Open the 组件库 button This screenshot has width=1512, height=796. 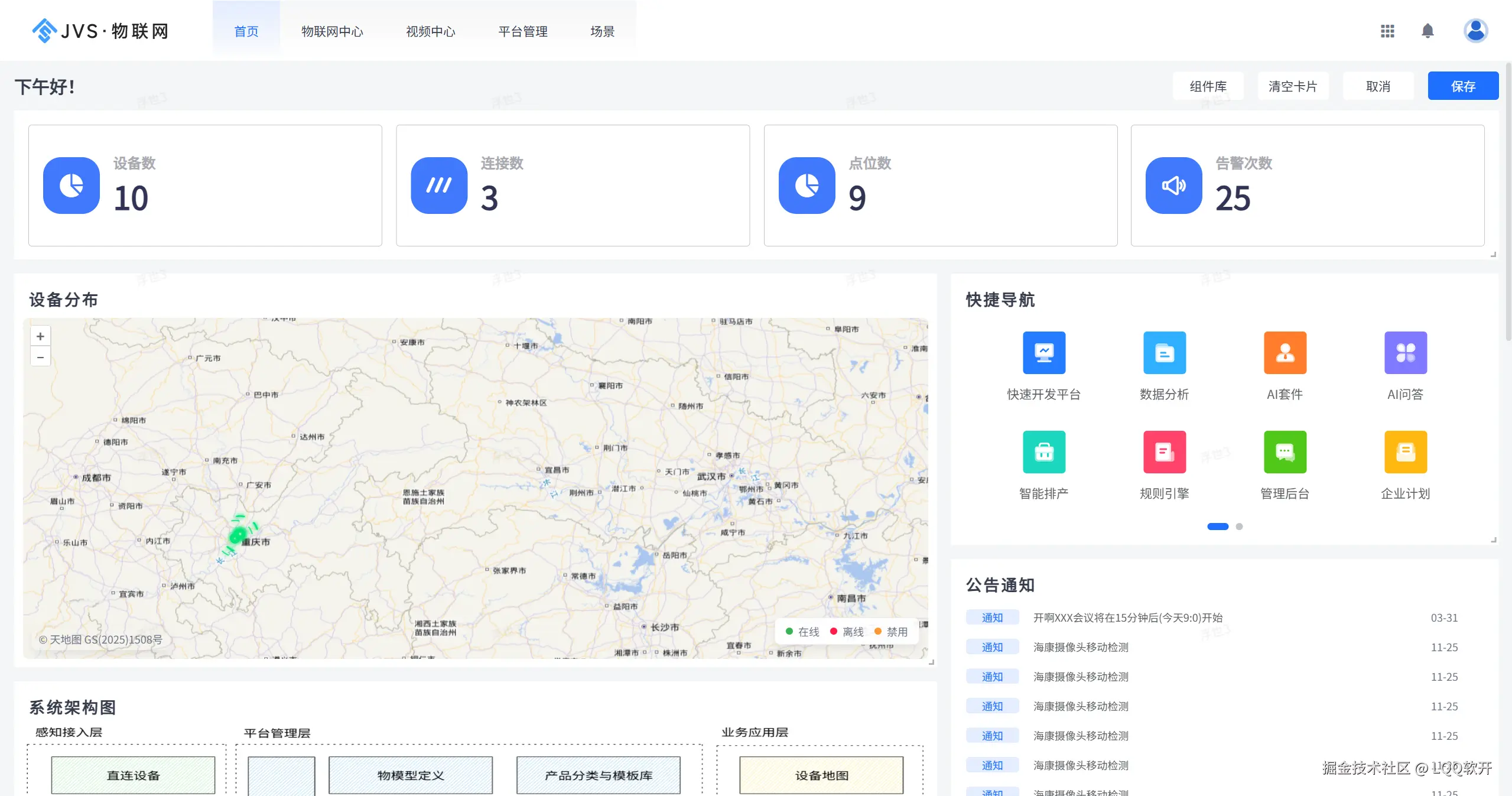[1208, 86]
